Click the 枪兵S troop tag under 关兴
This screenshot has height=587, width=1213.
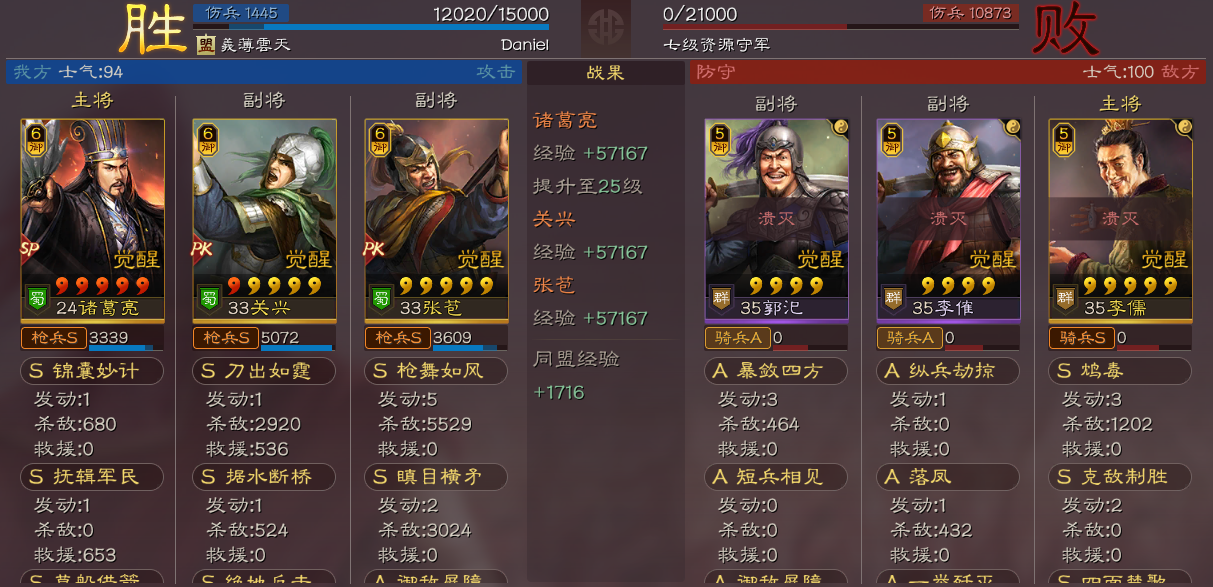pos(226,338)
